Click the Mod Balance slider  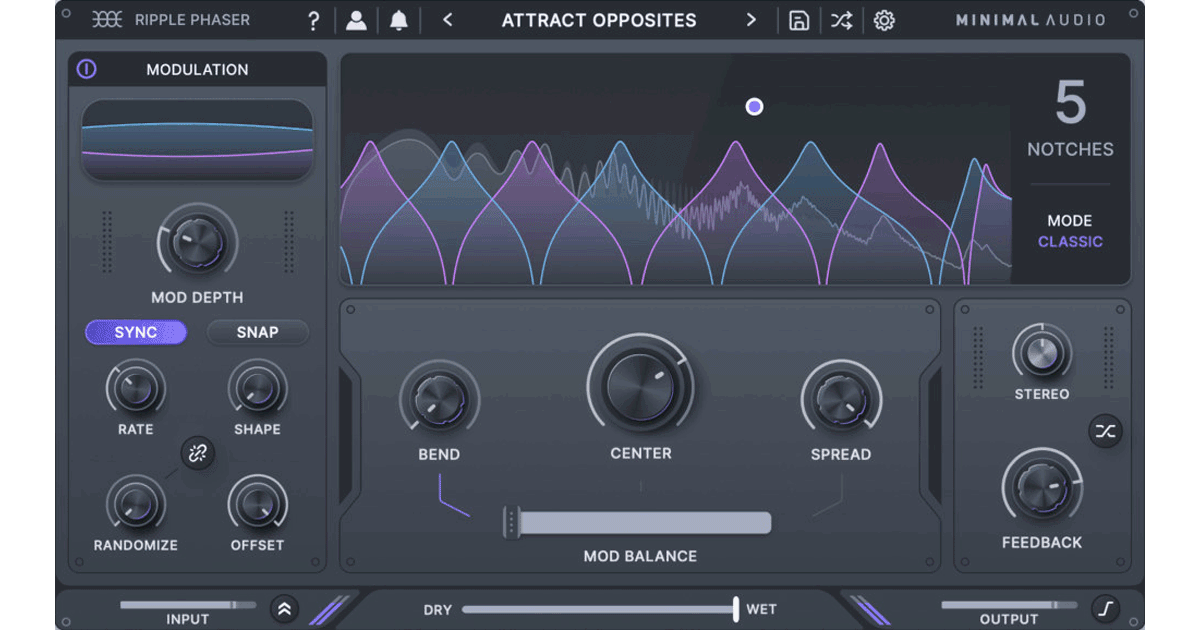[x=640, y=522]
